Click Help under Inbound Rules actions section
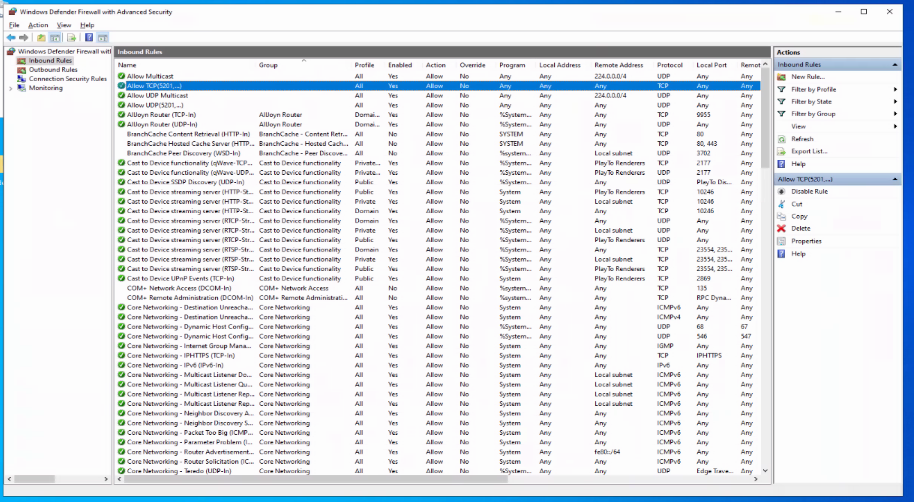Screen dimensions: 914x502 click(798, 164)
